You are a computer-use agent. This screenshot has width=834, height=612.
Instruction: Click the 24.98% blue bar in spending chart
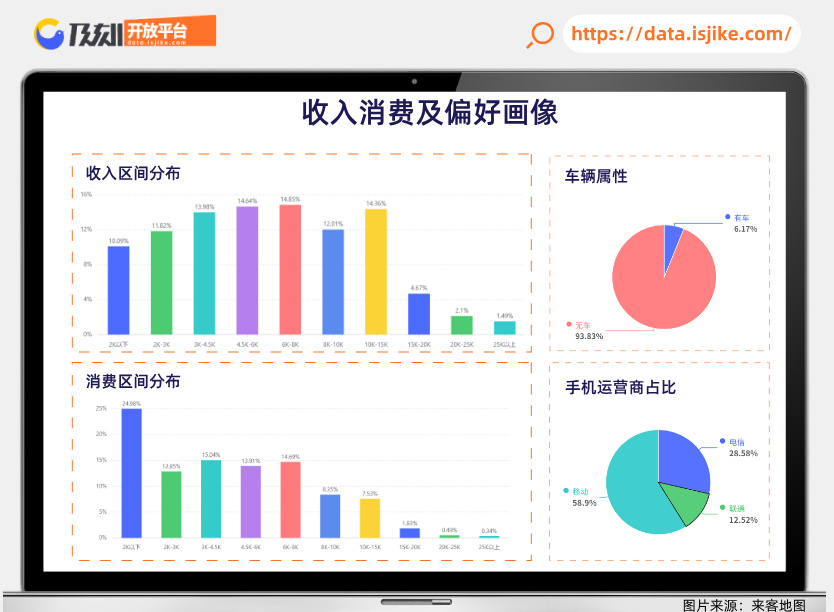132,473
